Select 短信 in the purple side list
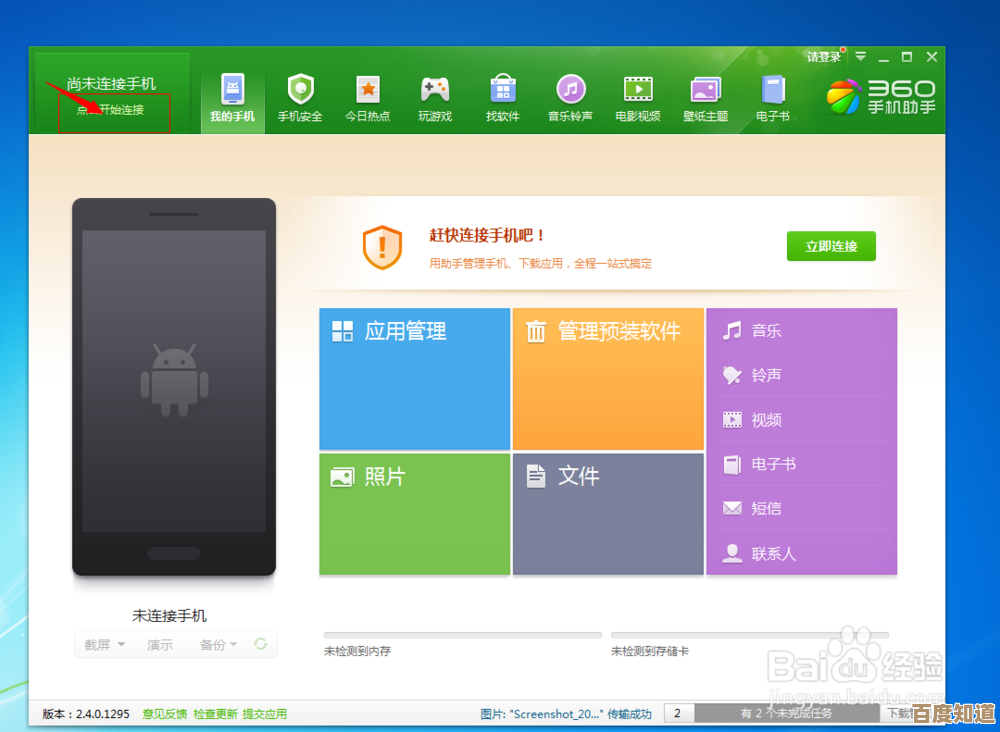 tap(766, 508)
